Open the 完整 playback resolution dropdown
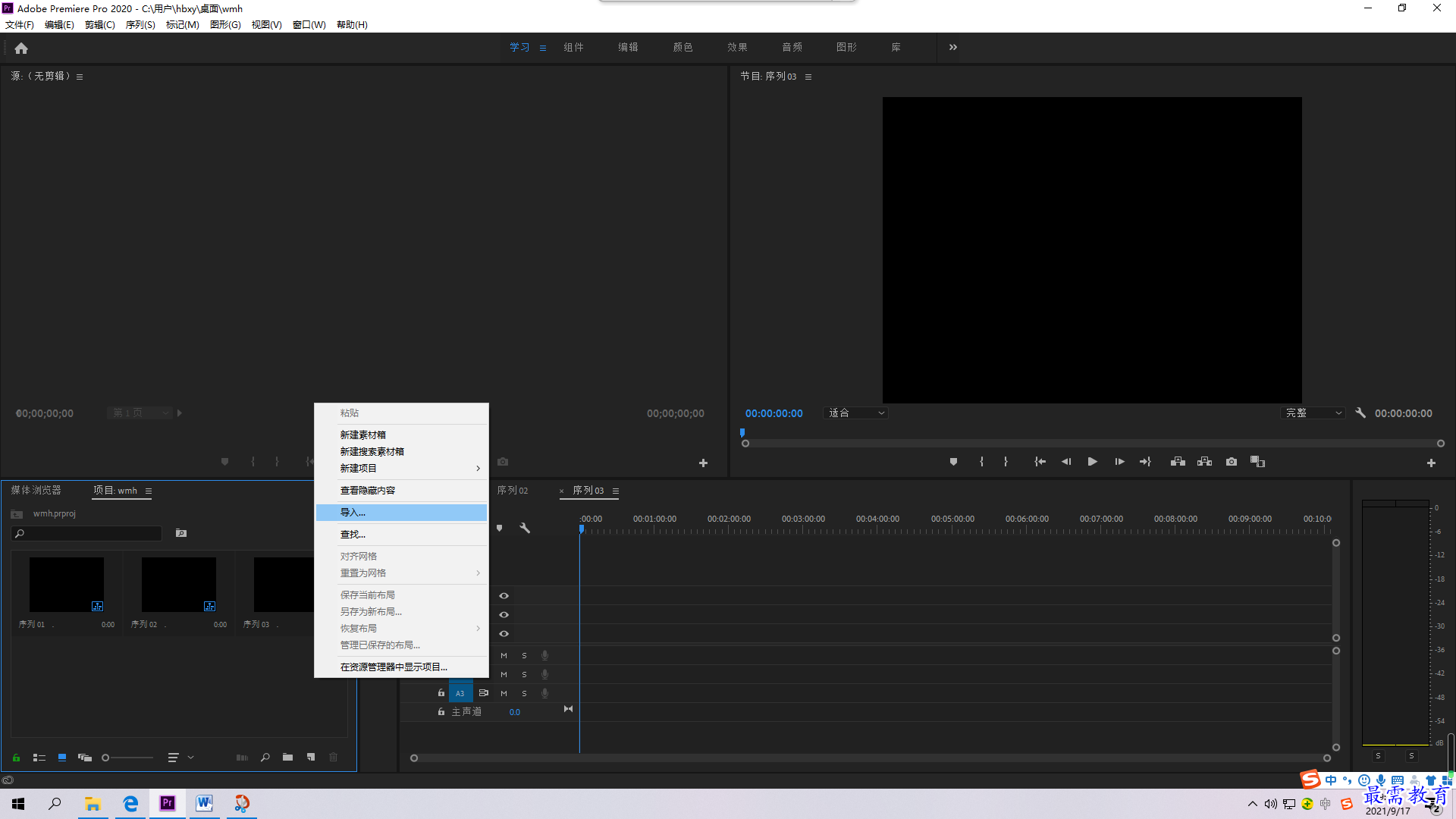 point(1313,413)
